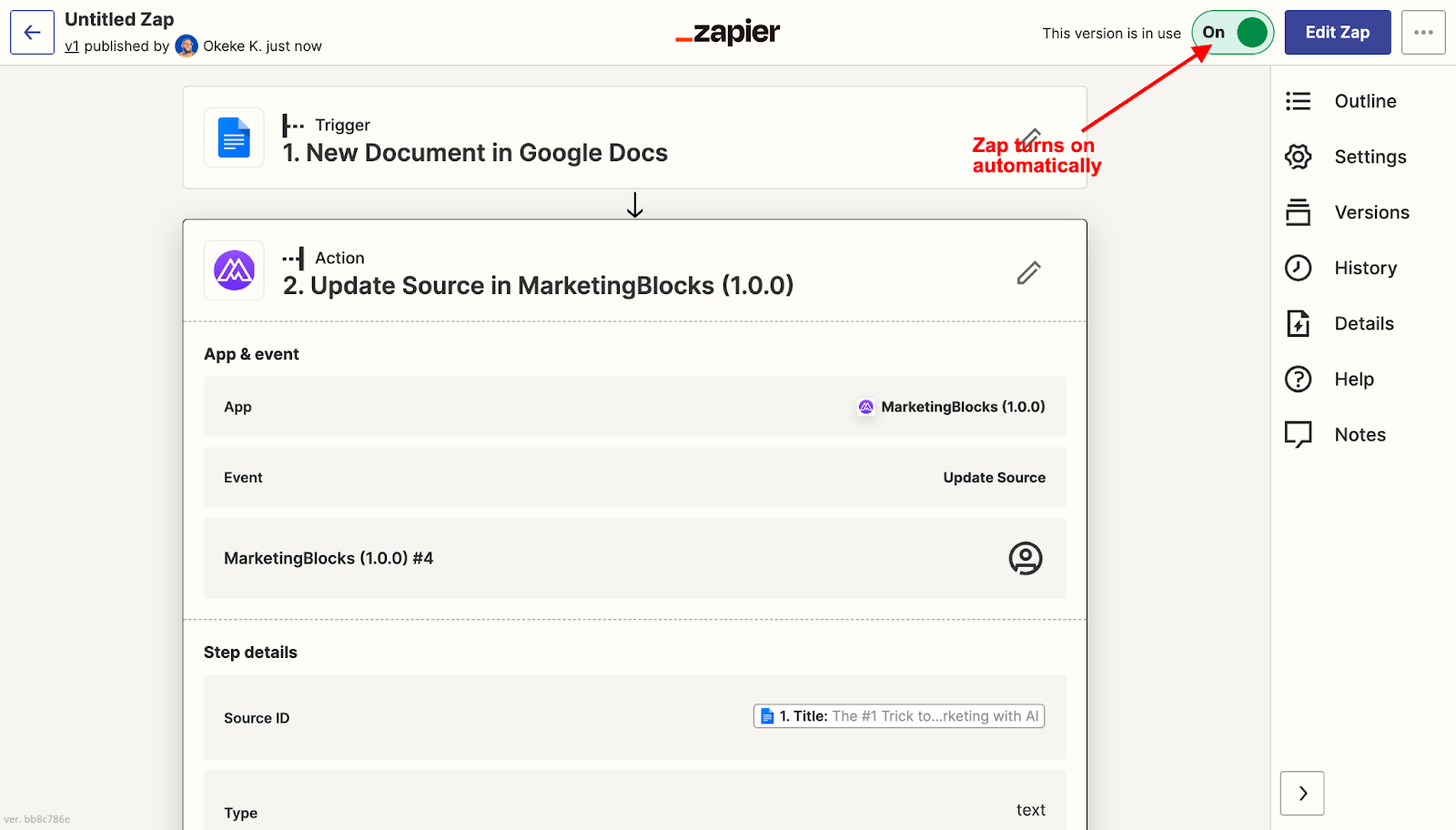Select History in the right sidebar

(x=1365, y=268)
